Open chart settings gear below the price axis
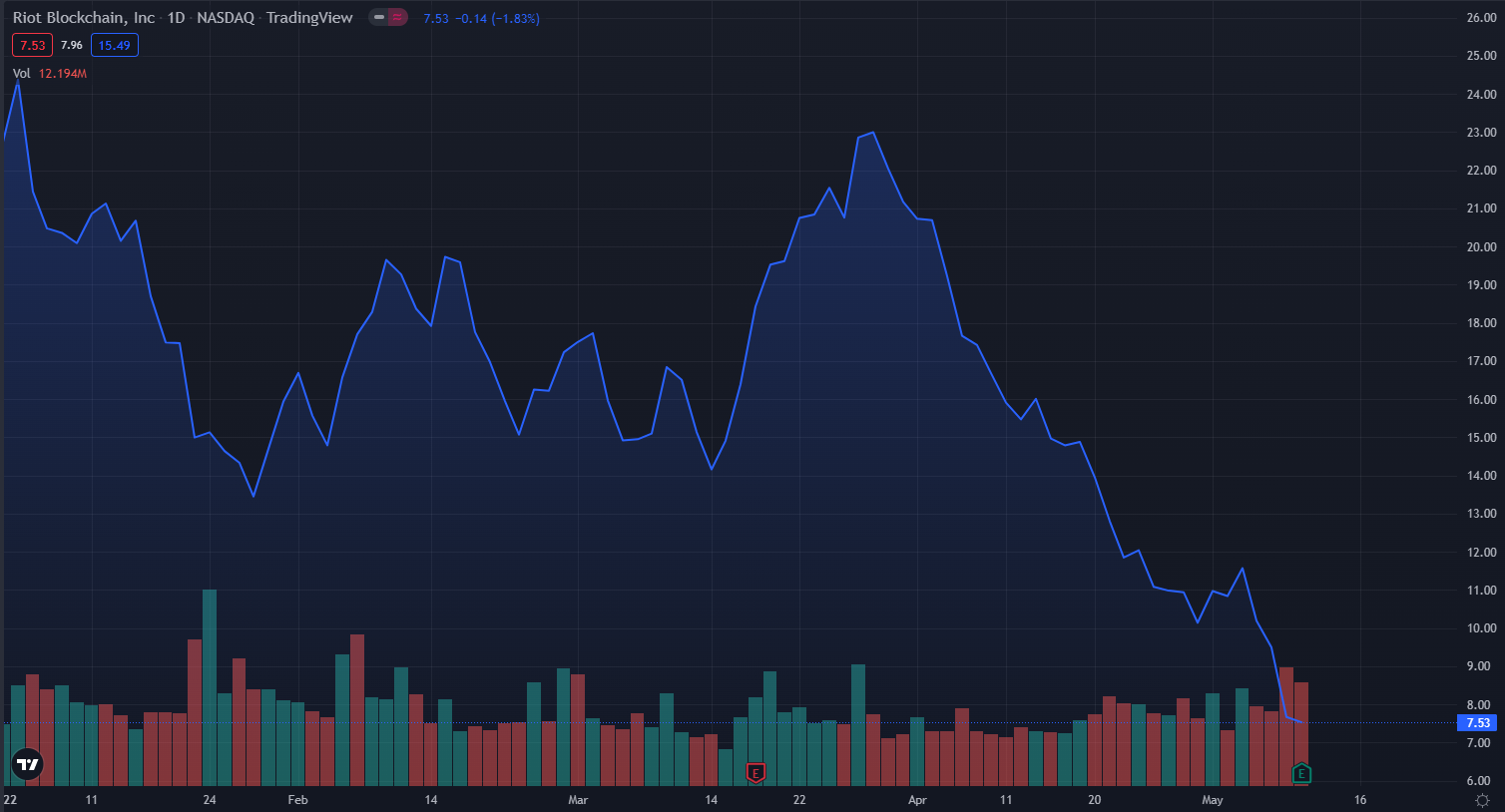The height and width of the screenshot is (812, 1505). [x=1482, y=800]
